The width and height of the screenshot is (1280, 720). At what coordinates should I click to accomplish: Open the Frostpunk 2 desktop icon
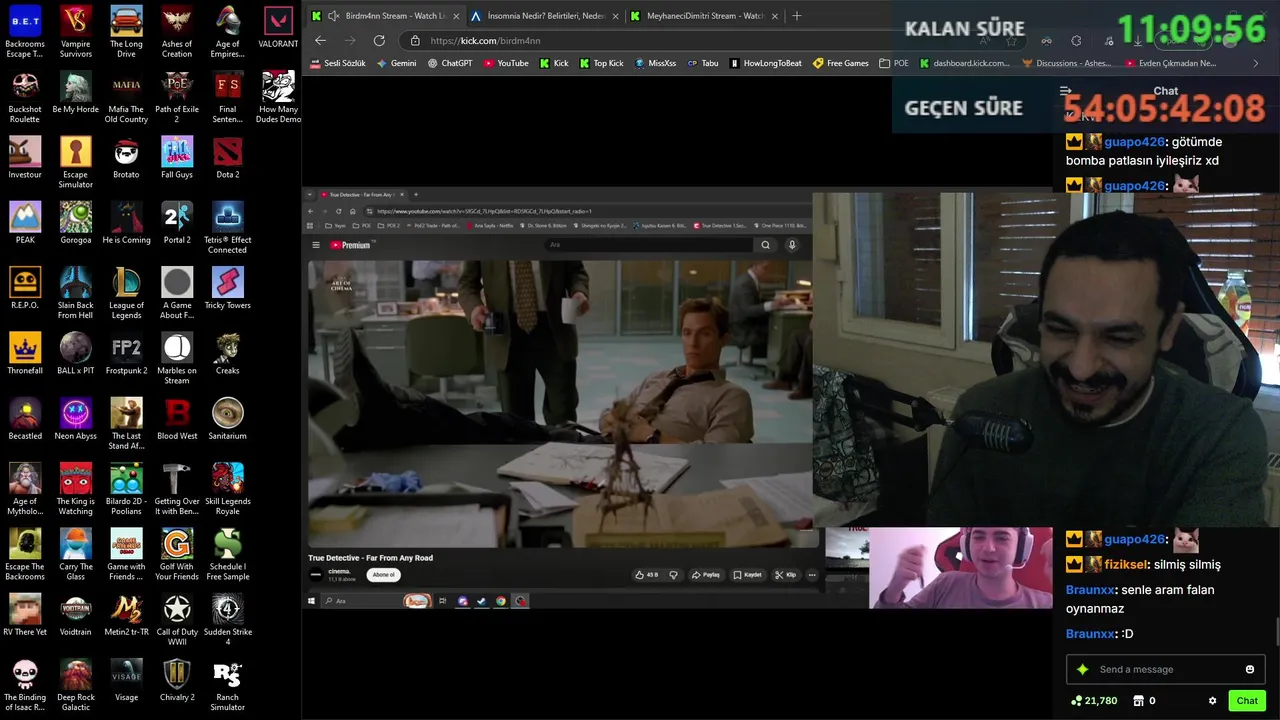coord(126,354)
